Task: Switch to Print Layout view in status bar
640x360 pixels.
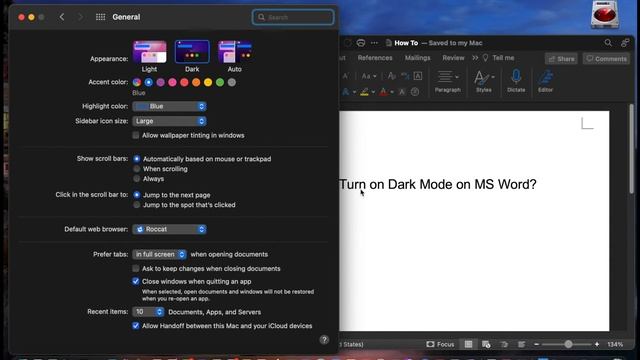Action: (x=468, y=344)
